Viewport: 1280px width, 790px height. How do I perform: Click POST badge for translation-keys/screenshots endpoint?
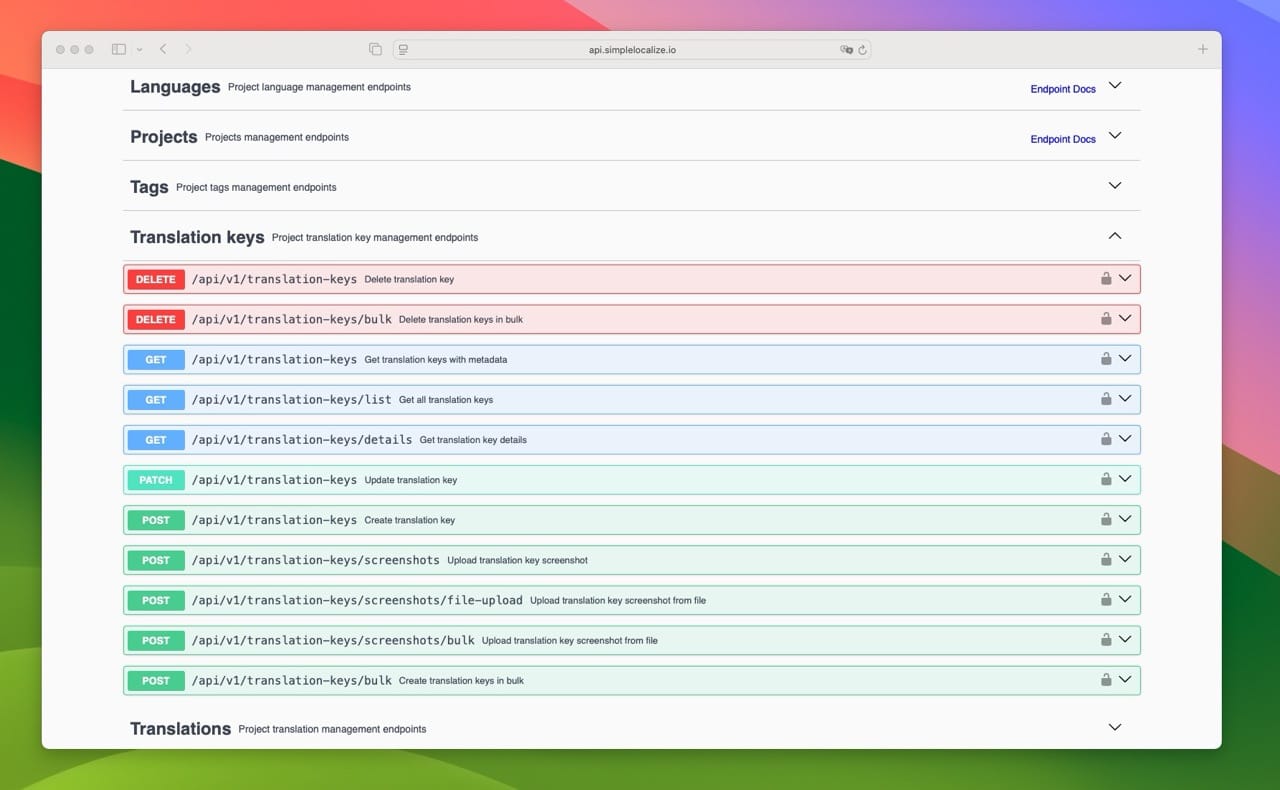pos(156,560)
